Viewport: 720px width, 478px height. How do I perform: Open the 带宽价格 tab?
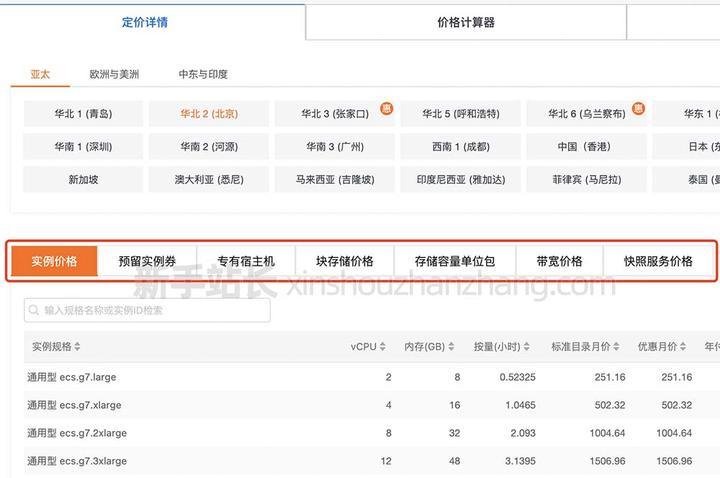click(x=559, y=261)
